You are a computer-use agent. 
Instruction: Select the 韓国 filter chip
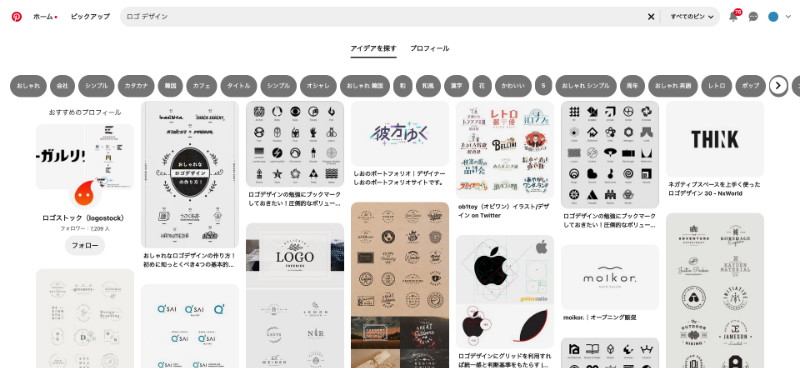pos(170,86)
